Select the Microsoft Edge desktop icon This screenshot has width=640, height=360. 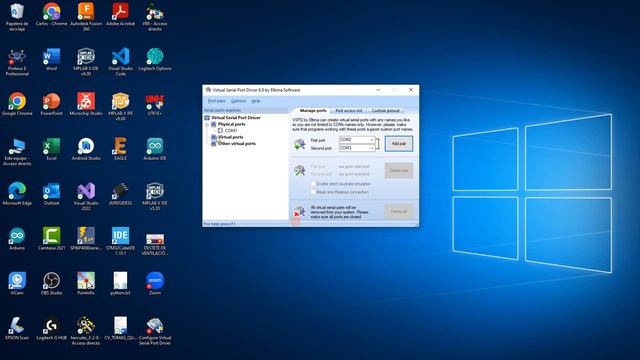17,194
